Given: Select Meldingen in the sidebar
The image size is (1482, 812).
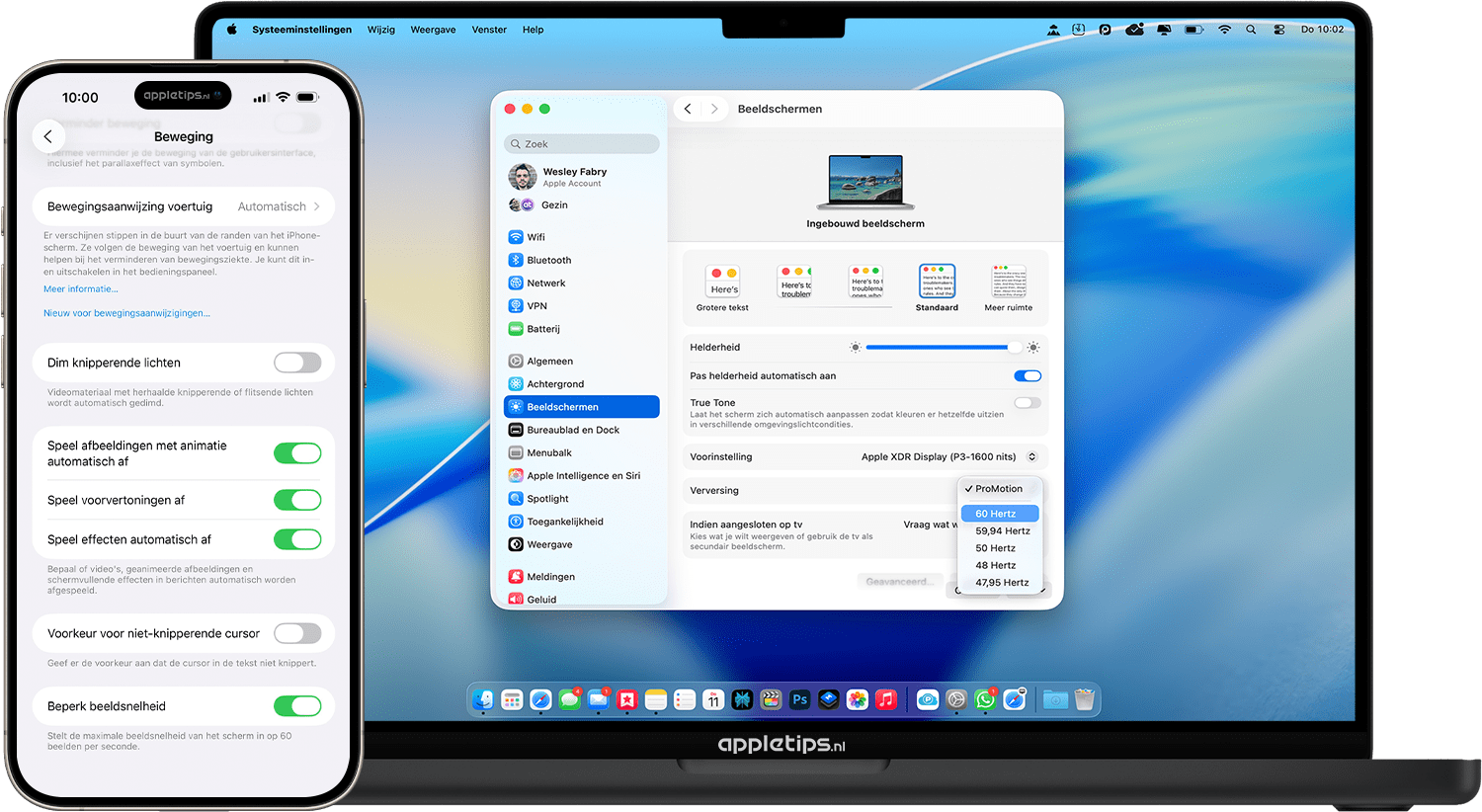Looking at the screenshot, I should (x=581, y=576).
